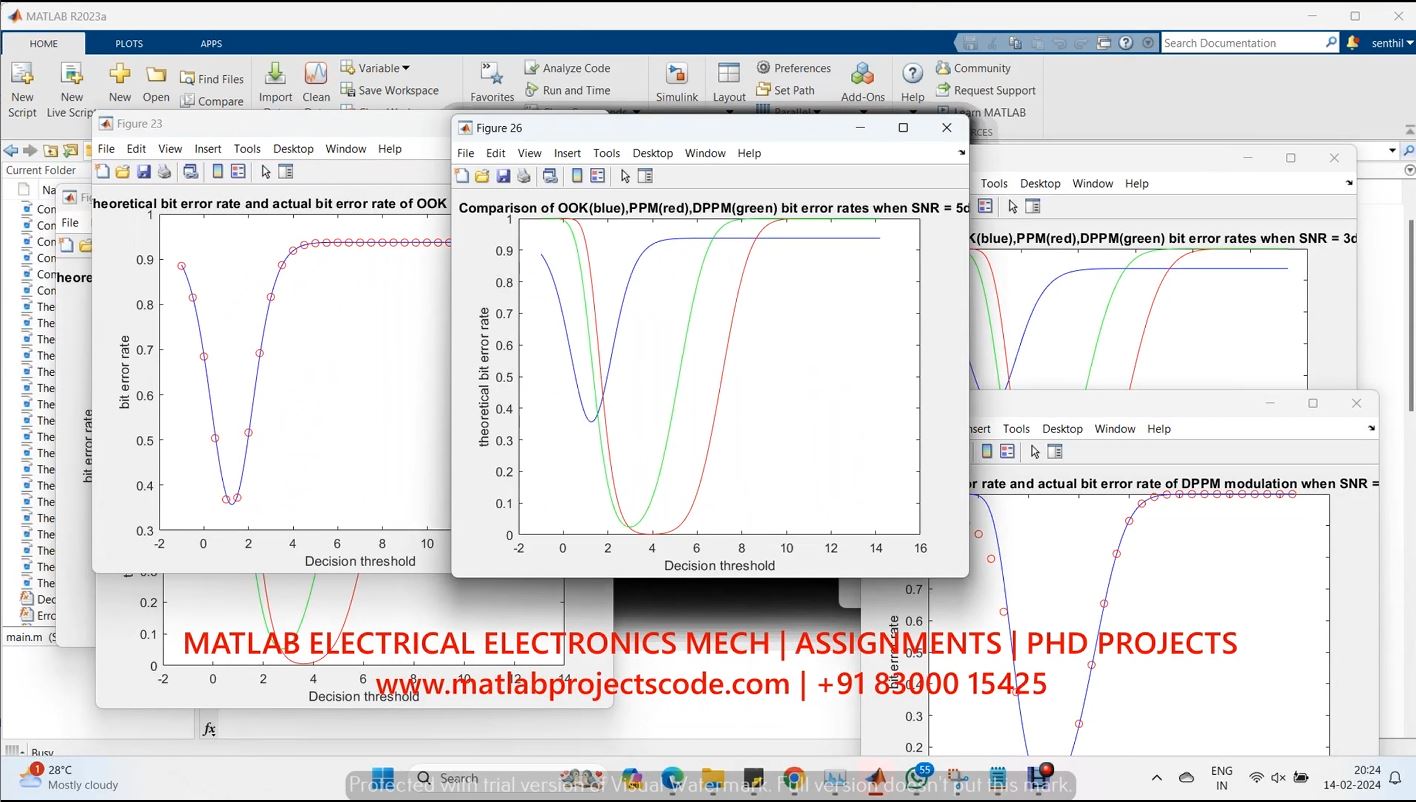Open the Insert menu in Figure 26

click(567, 153)
